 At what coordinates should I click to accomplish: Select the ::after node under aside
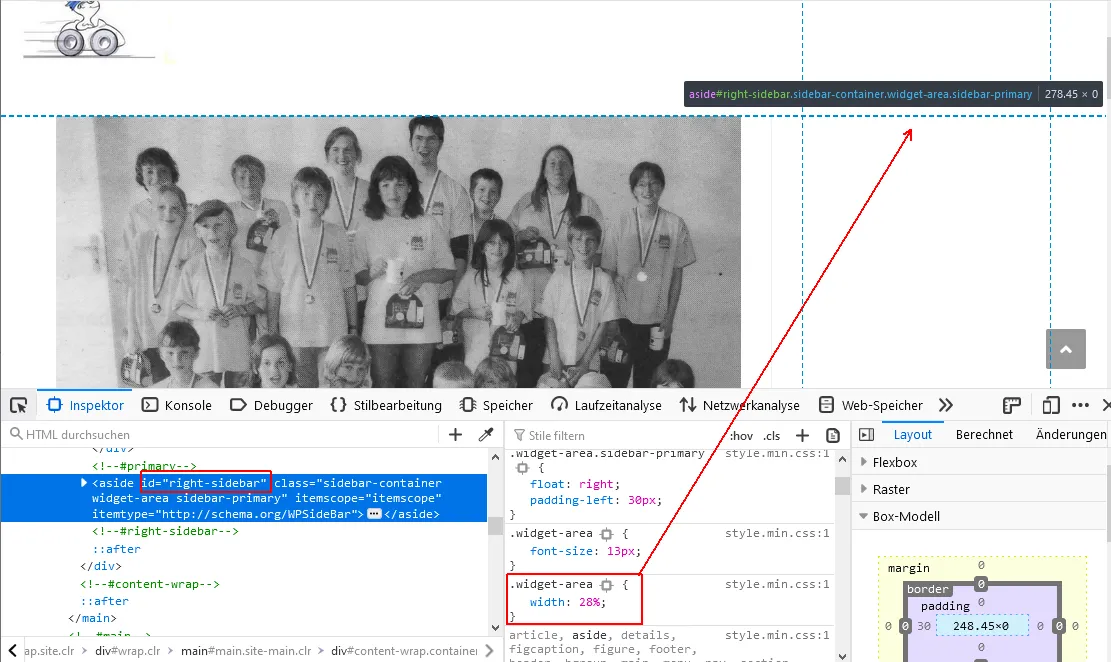pos(116,549)
